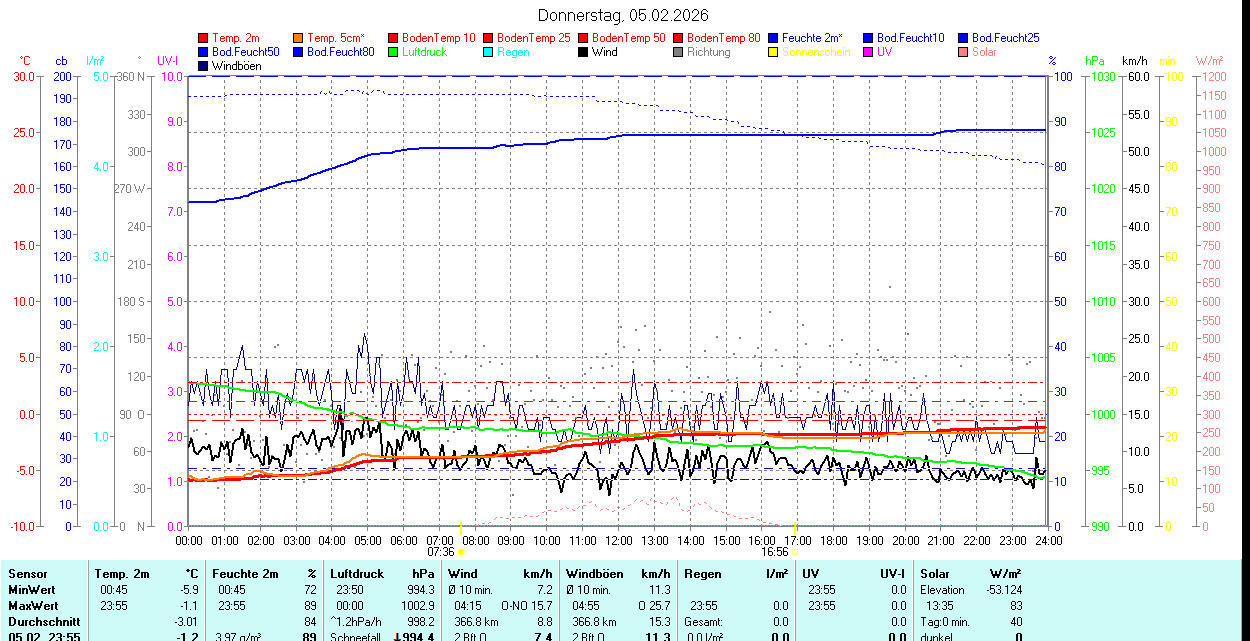Select the dark Windböen legend marker

pyautogui.click(x=204, y=66)
